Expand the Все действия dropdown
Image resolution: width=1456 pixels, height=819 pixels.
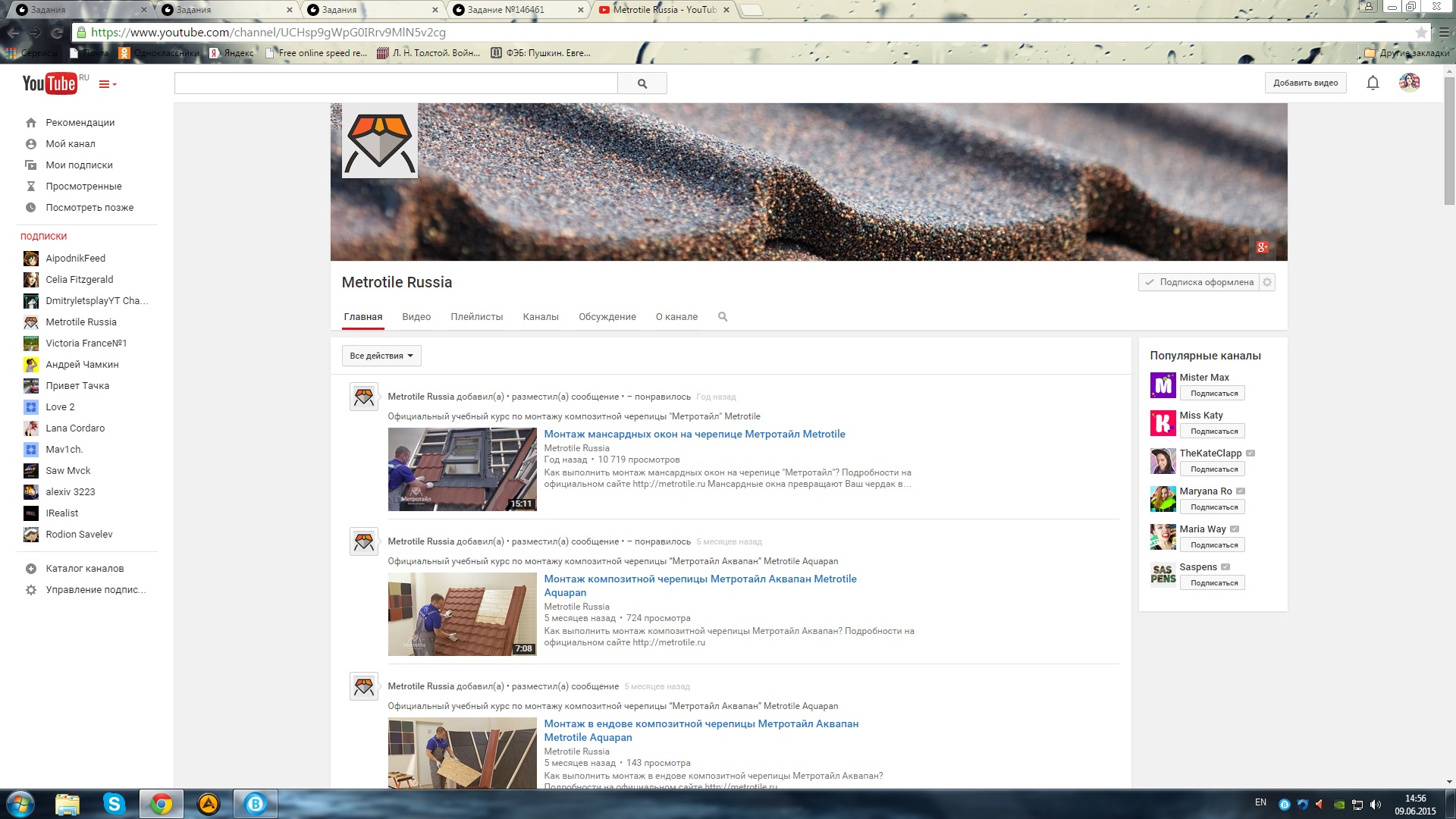click(x=381, y=356)
